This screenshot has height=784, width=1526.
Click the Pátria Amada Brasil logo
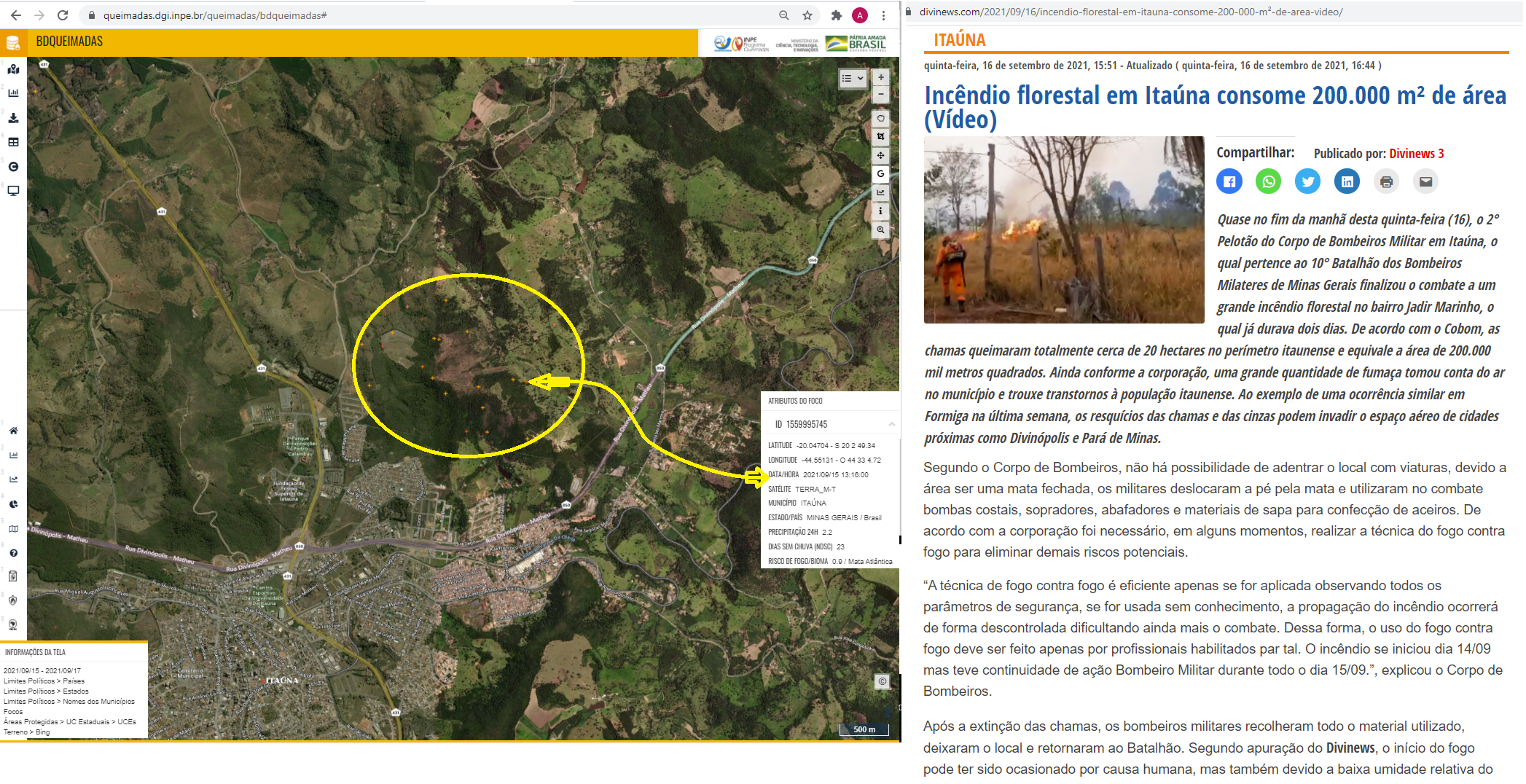point(857,44)
